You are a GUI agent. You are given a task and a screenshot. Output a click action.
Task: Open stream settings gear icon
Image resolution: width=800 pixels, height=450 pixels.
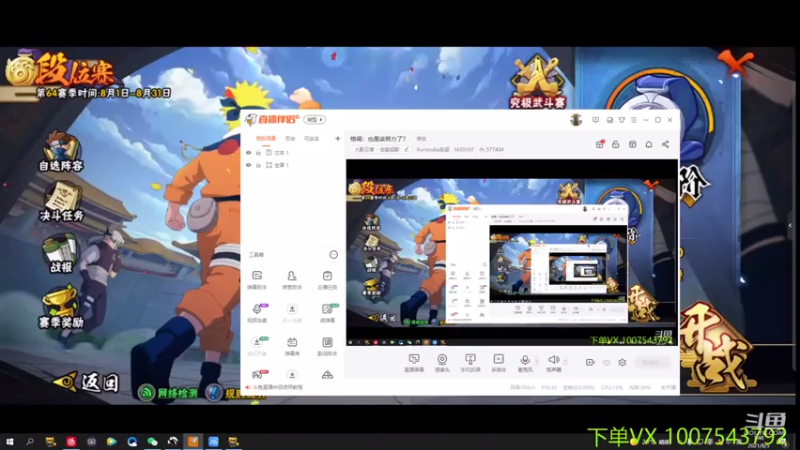tap(622, 362)
